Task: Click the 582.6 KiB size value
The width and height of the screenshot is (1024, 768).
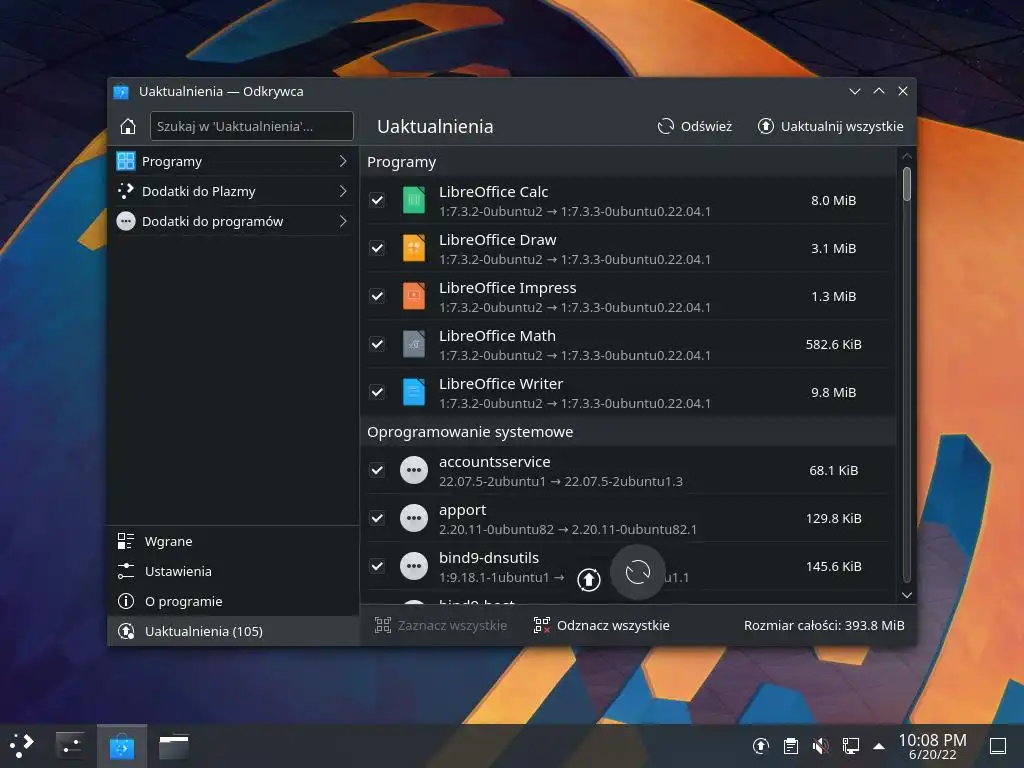Action: point(833,344)
